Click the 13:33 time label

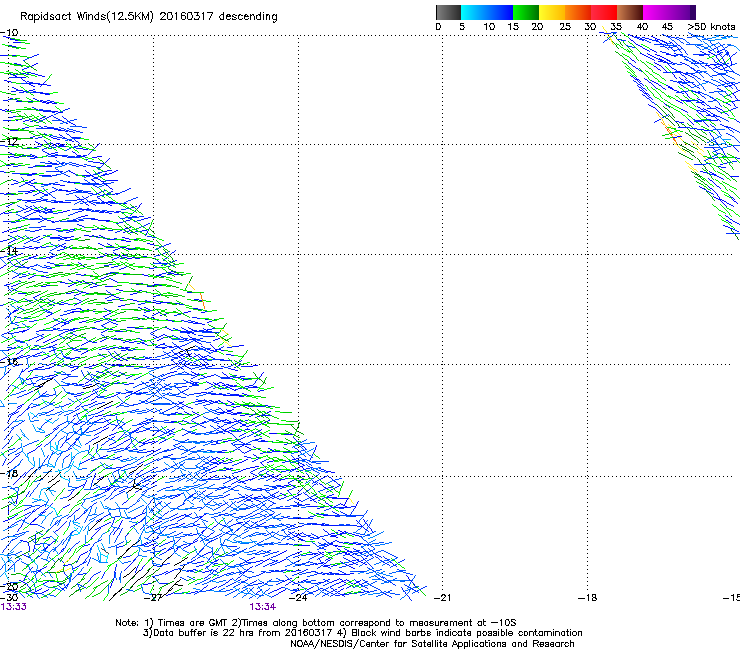(13, 607)
